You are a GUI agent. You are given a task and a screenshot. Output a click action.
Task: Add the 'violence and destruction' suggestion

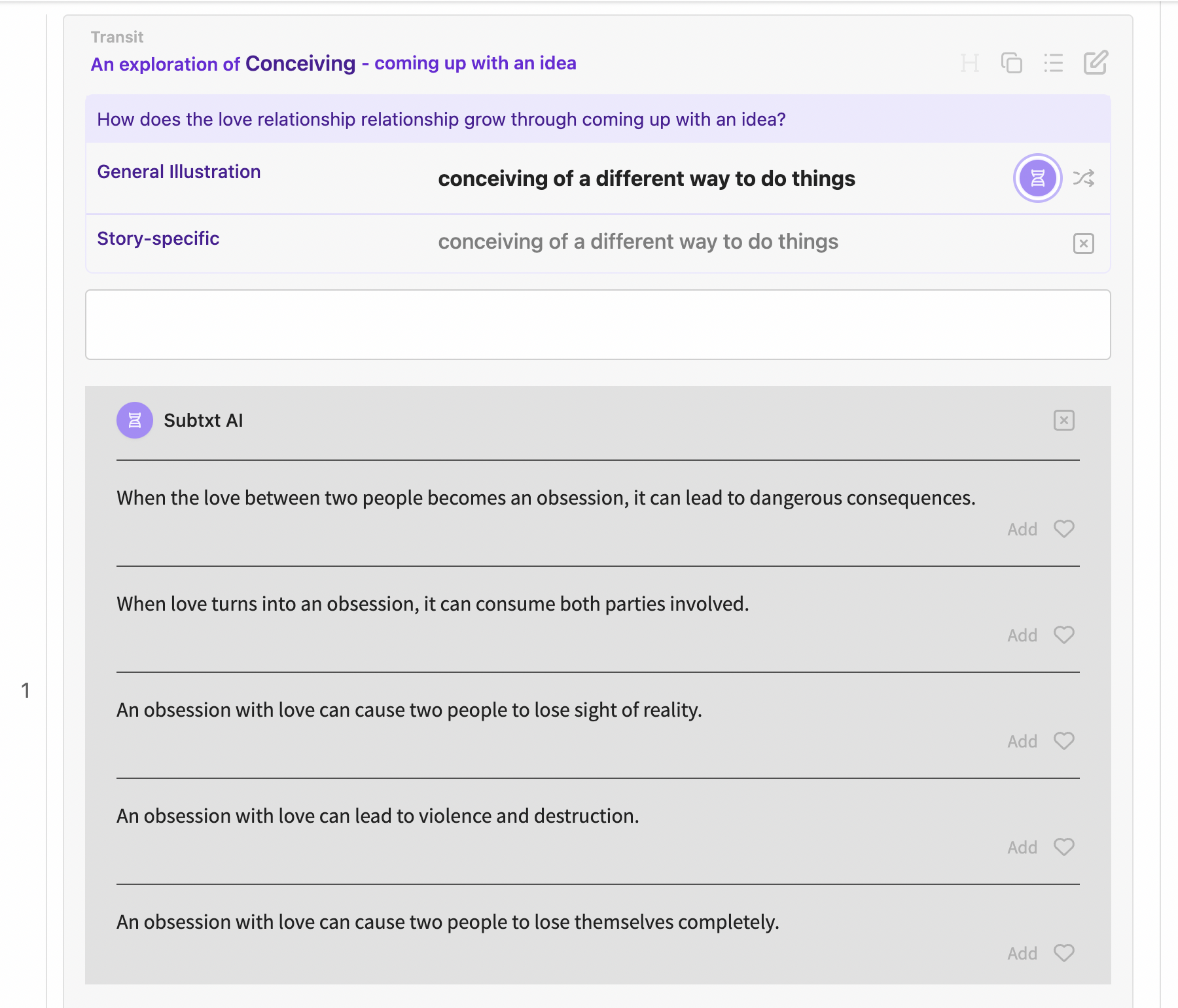[1022, 847]
